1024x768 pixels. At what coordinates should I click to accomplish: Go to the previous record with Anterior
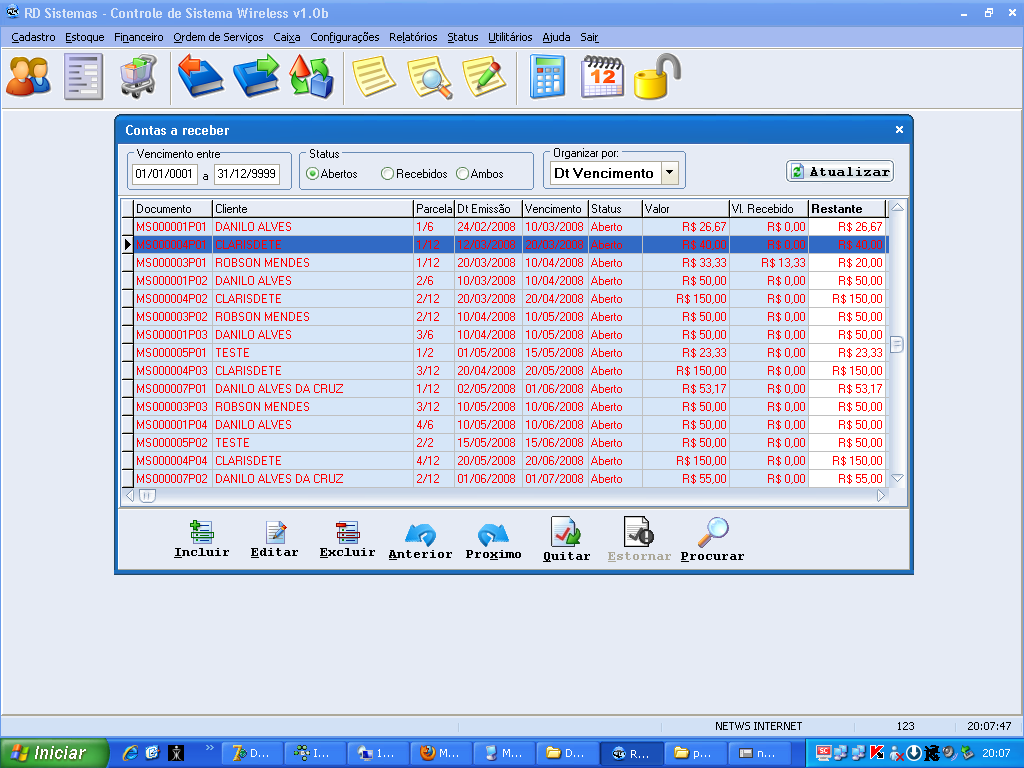421,541
